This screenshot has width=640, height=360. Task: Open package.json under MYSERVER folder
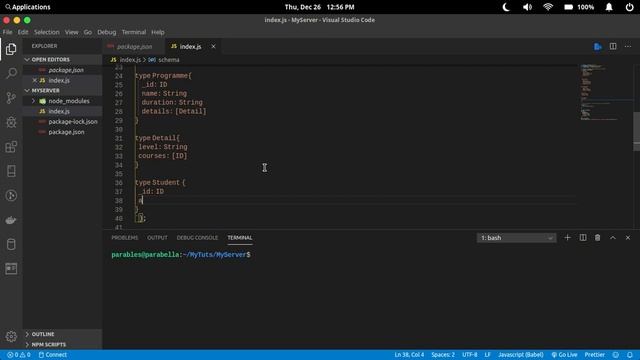62,132
